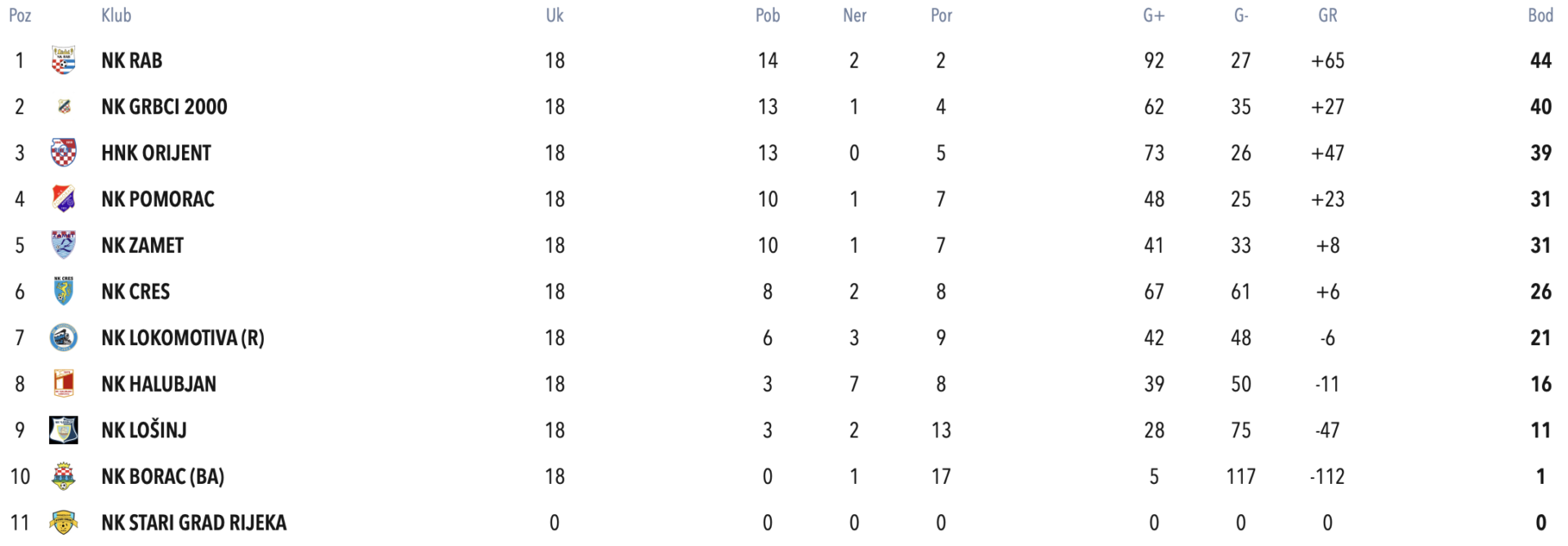The image size is (1568, 546).
Task: Sort by the GR goal difference header
Action: pos(1327,16)
